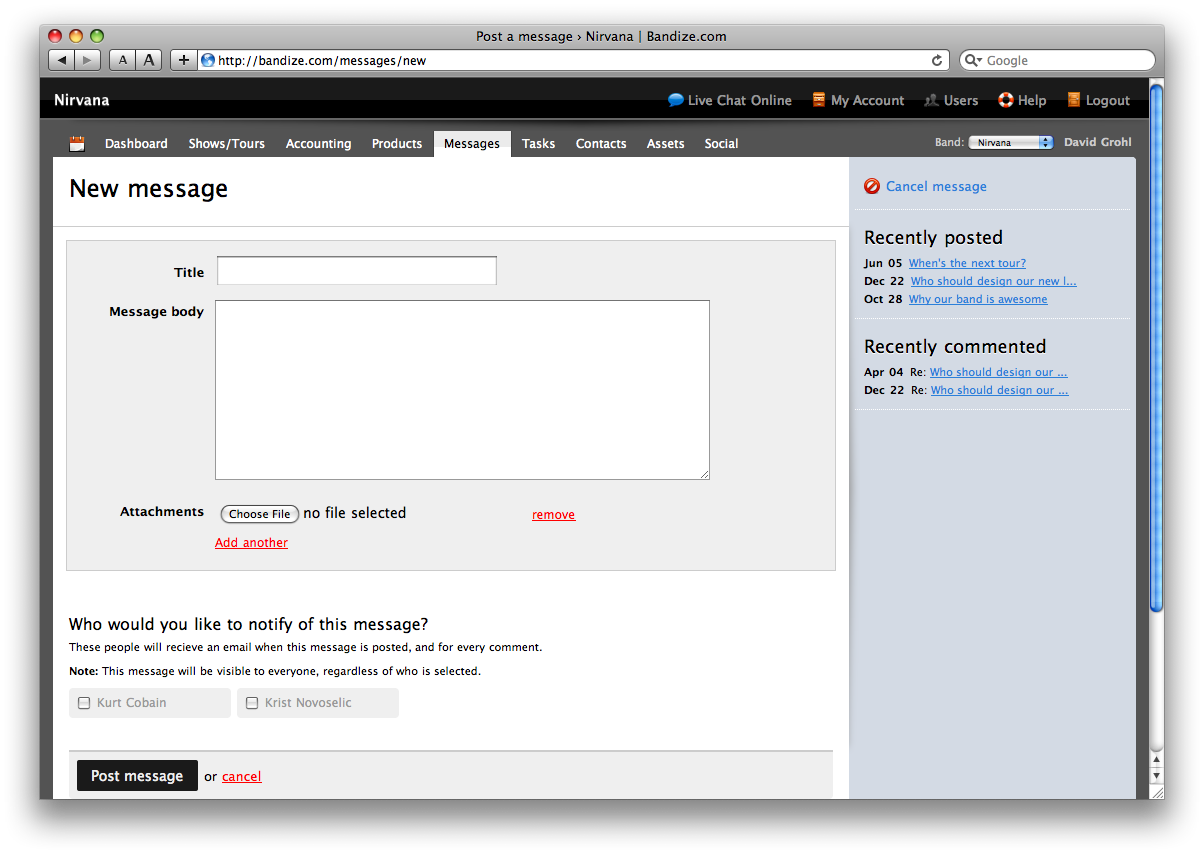Open the Apr 04 recently commented link

tap(998, 372)
